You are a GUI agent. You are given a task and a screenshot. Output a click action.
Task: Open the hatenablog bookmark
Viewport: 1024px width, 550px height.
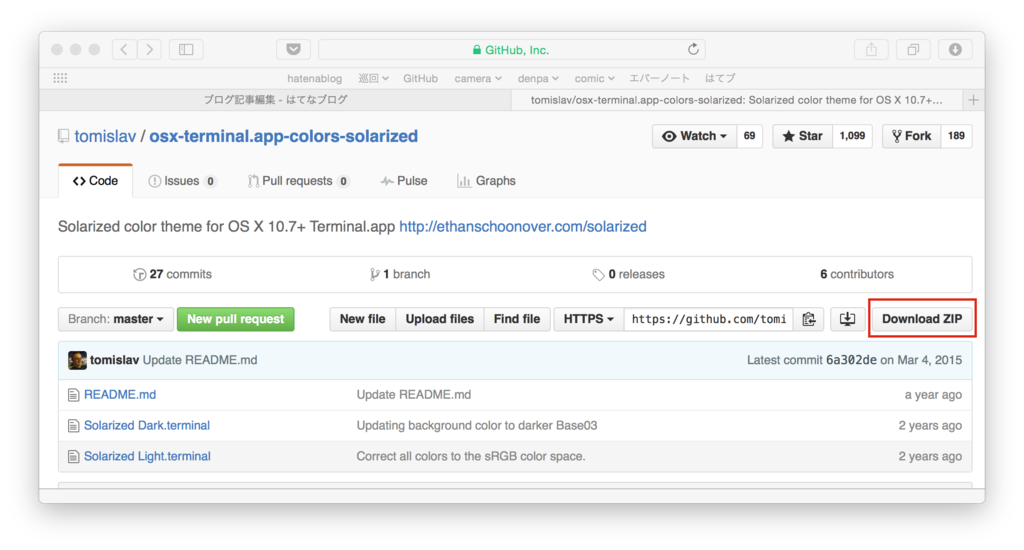[314, 78]
